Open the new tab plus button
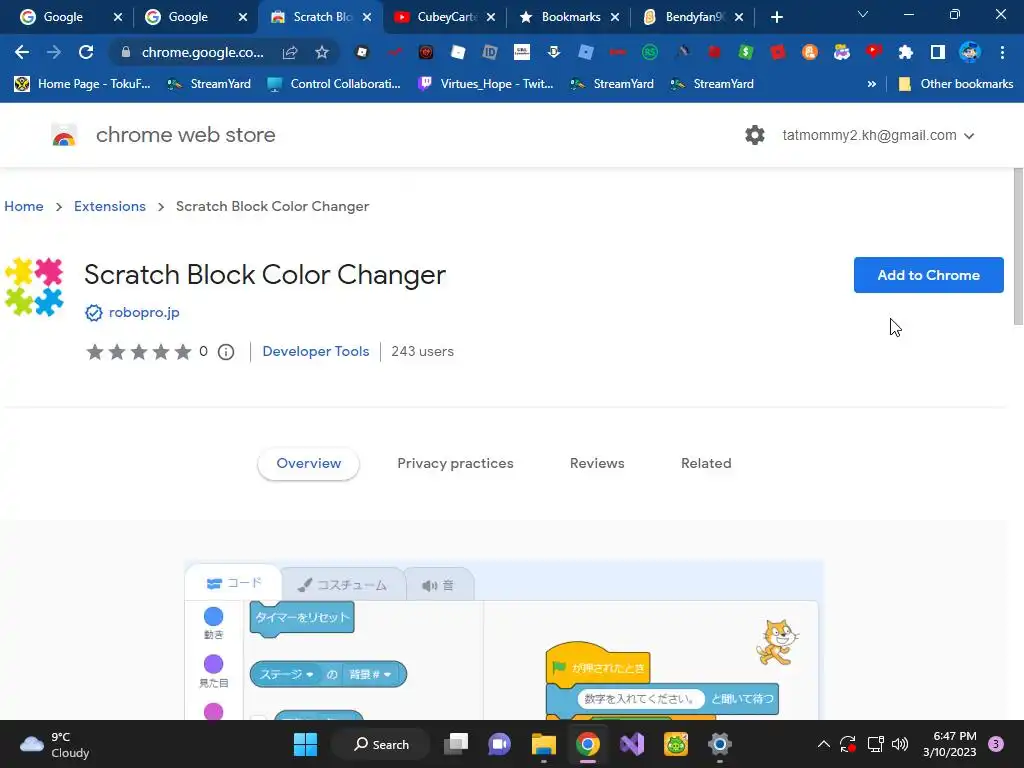 tap(776, 17)
